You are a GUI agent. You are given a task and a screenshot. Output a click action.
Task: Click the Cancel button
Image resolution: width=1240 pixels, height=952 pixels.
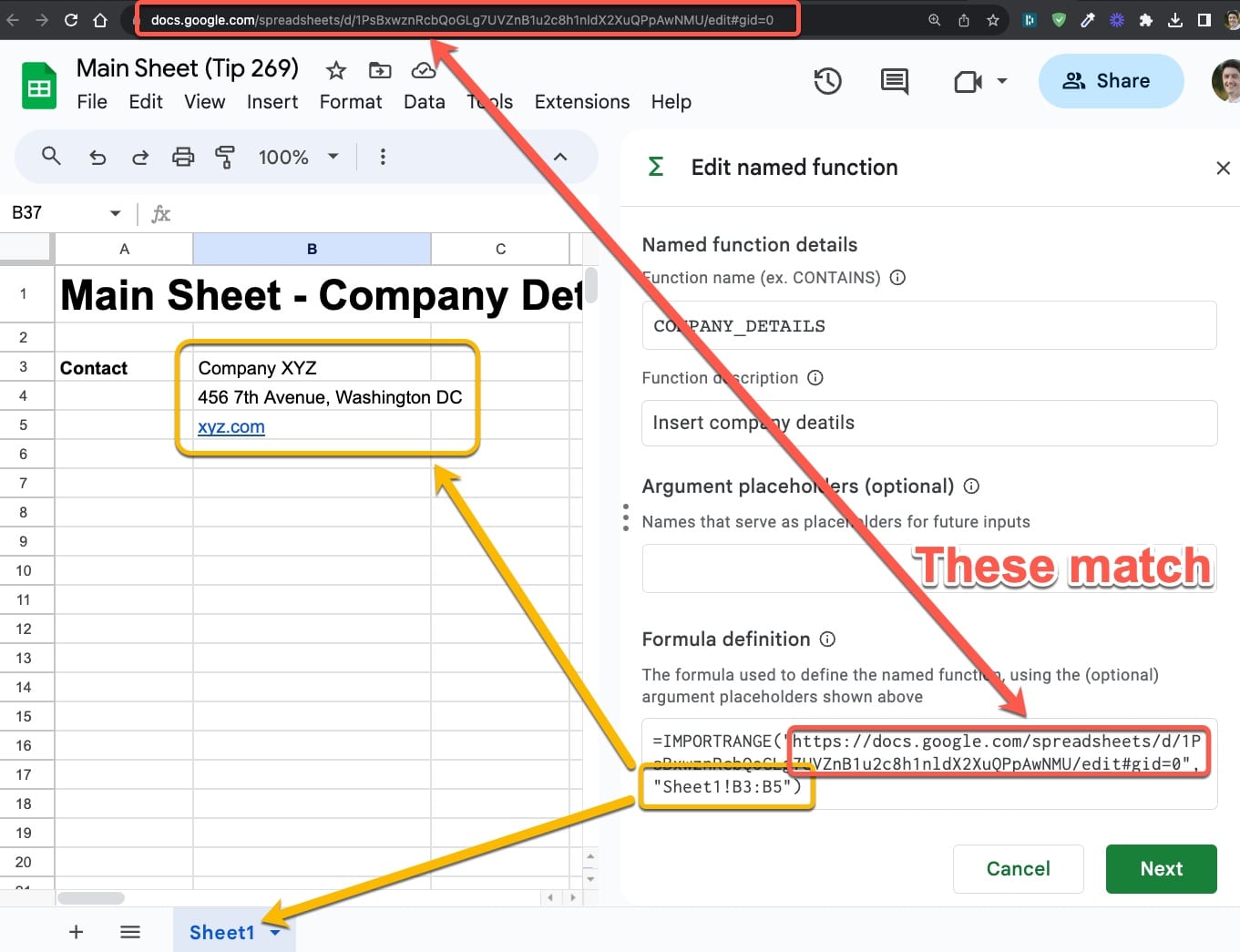coord(1018,869)
